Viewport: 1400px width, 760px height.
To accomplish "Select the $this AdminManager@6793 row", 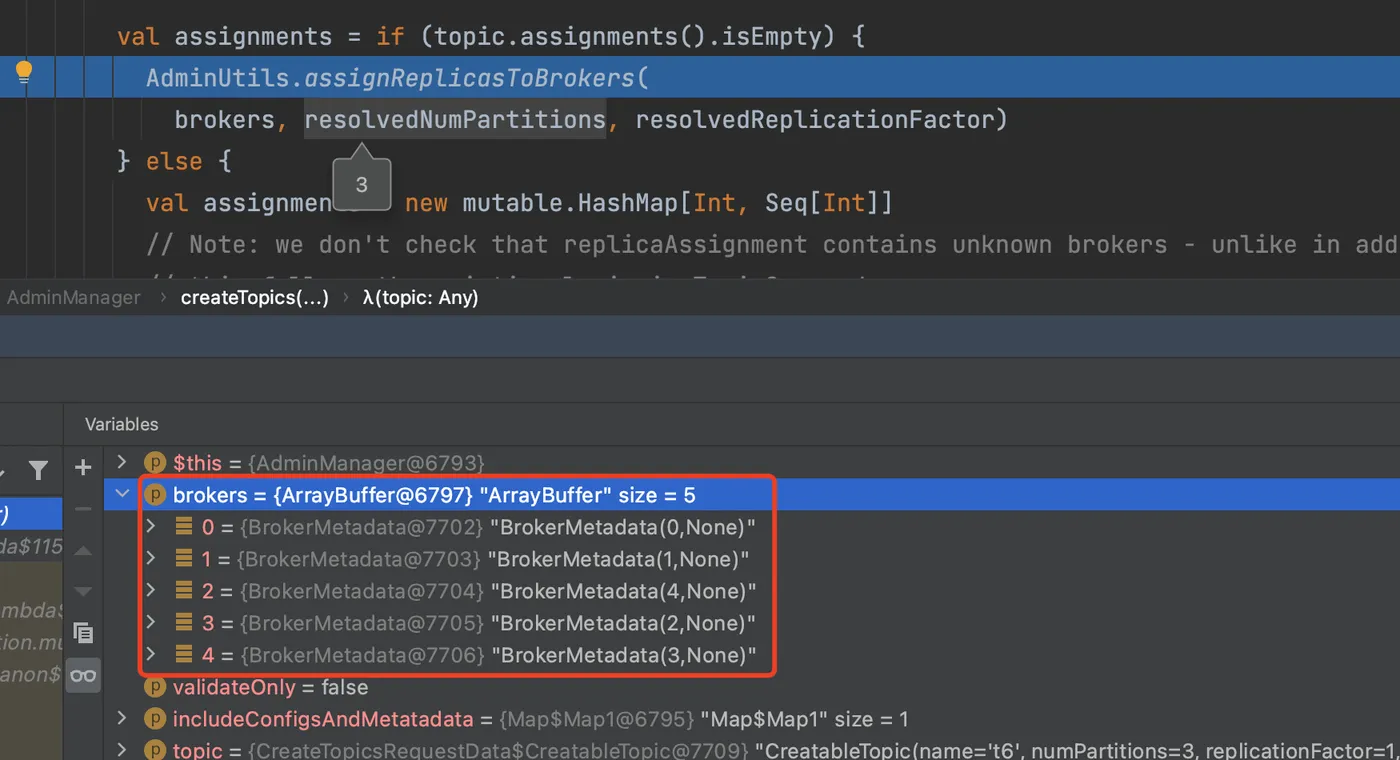I will tap(751, 463).
